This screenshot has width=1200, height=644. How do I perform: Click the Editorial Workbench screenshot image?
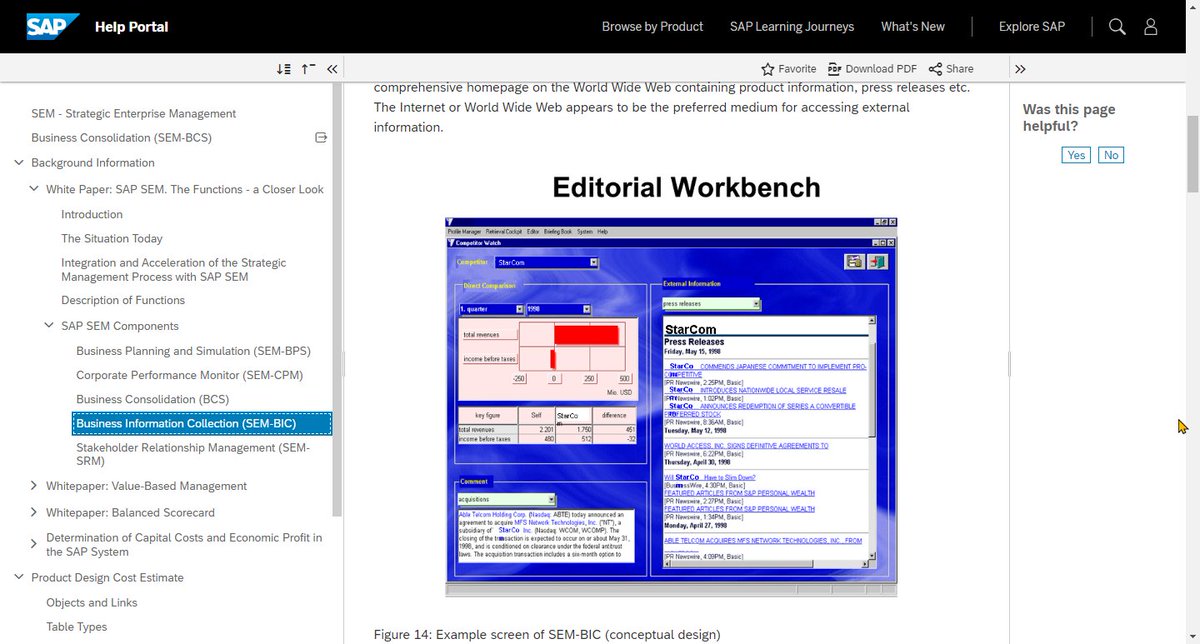click(671, 406)
